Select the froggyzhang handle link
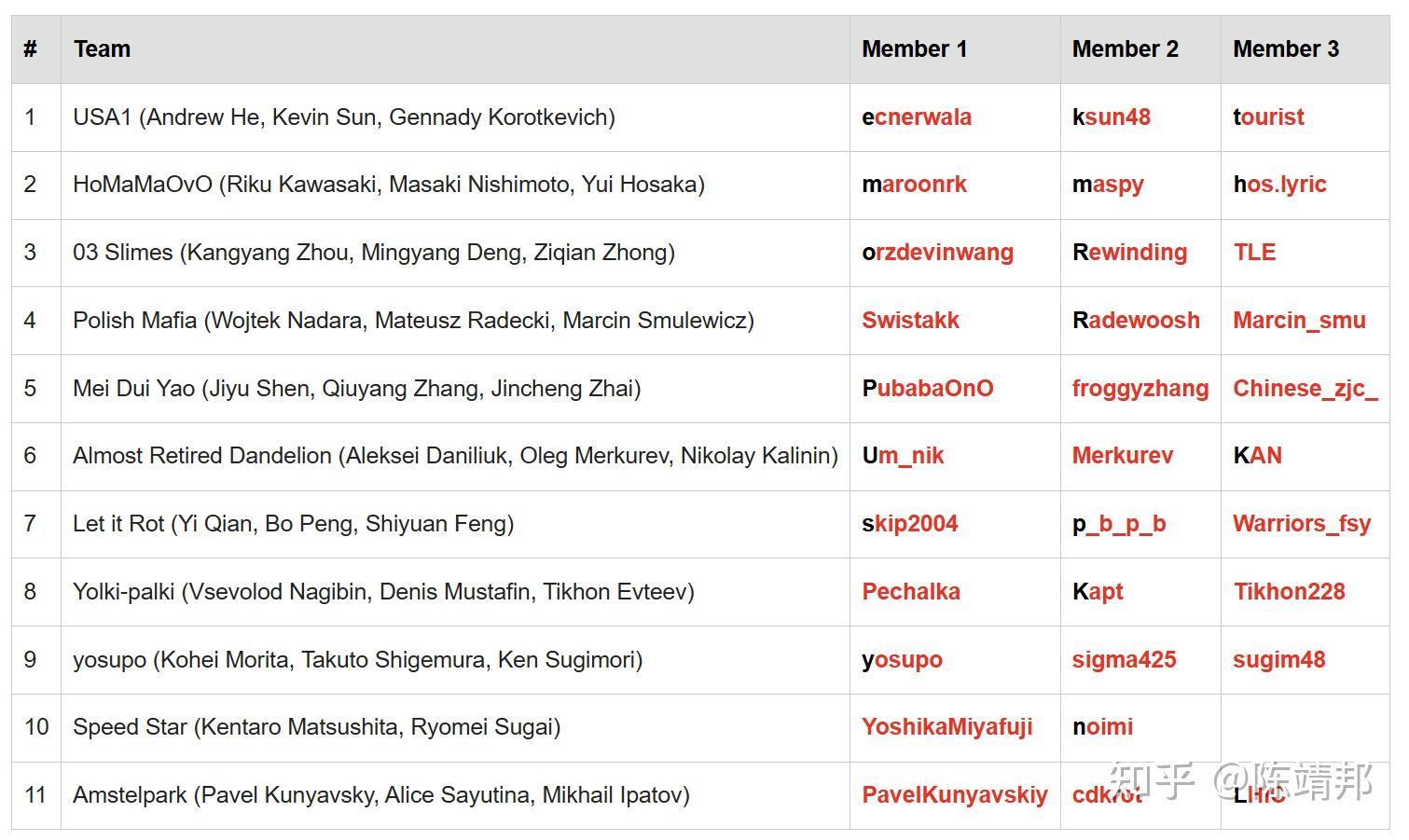This screenshot has height=840, width=1409. point(1140,389)
